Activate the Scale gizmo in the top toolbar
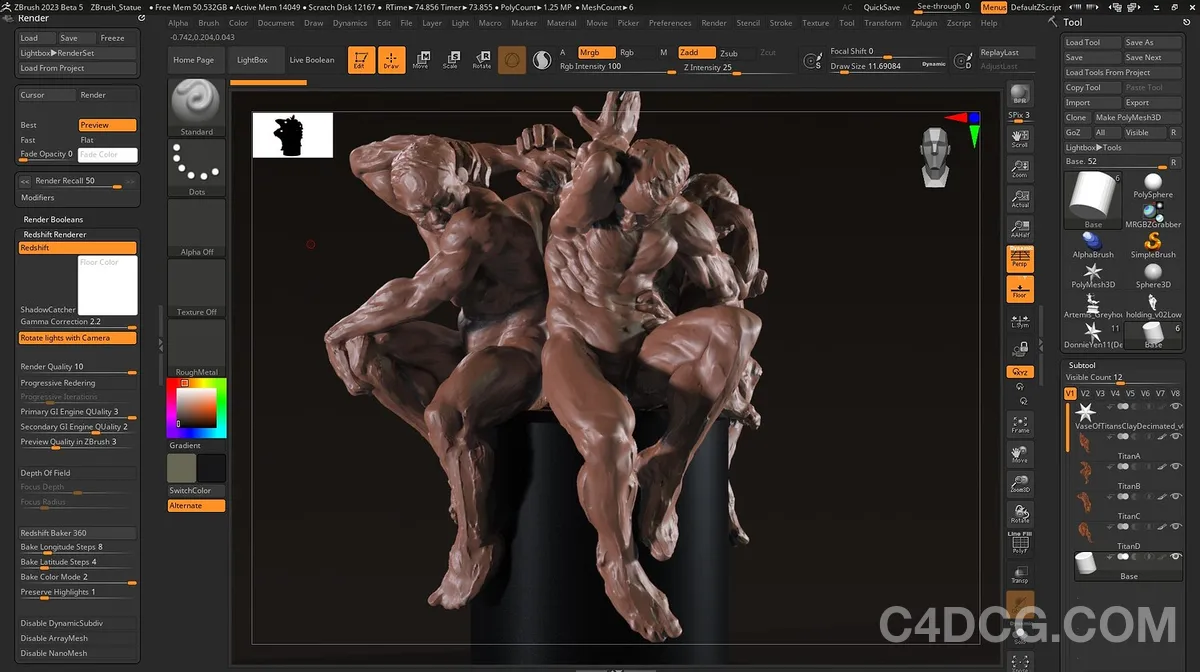 coord(451,58)
